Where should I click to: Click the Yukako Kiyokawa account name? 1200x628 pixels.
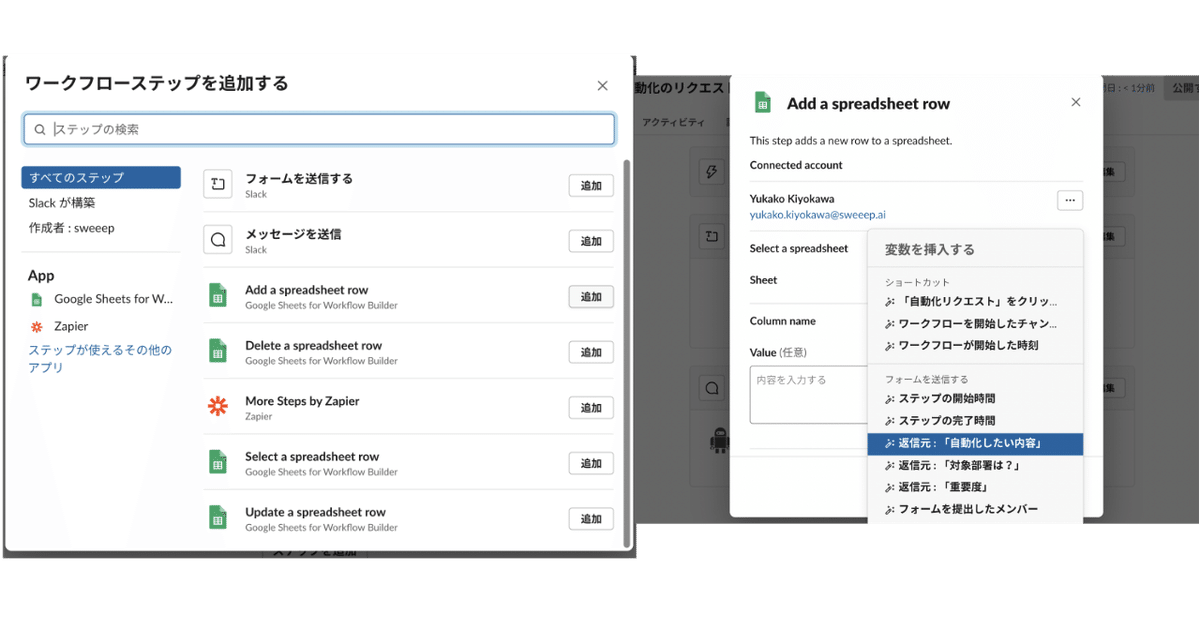(x=792, y=198)
